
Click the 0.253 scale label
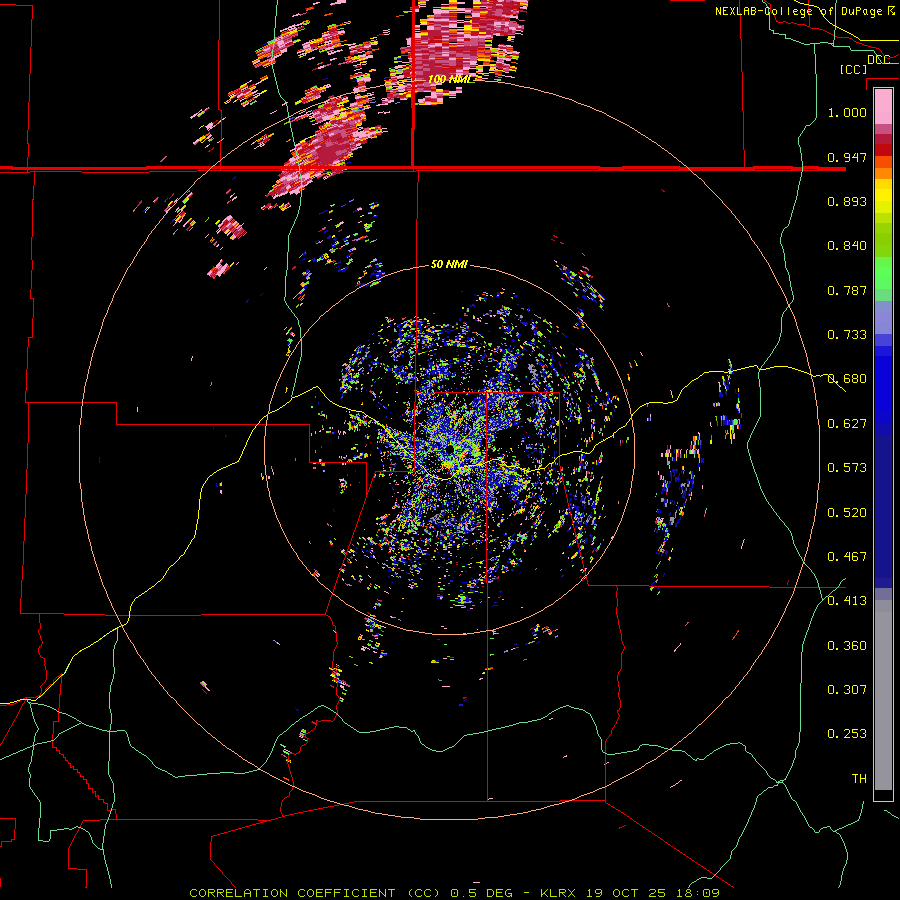point(847,734)
